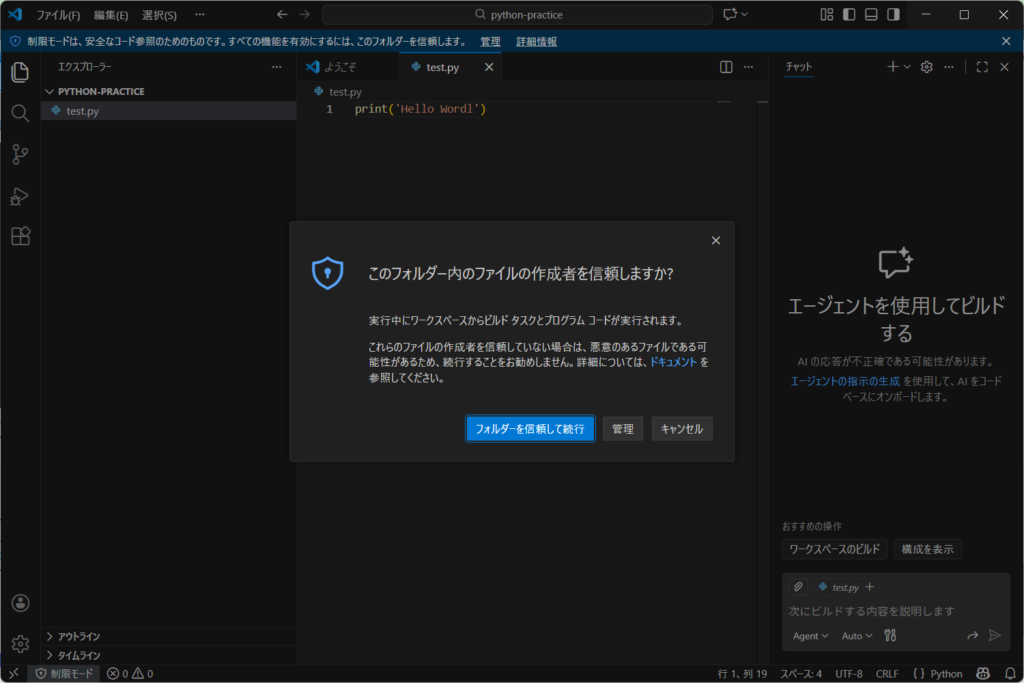
Task: Open the Accounts icon in activity bar
Action: 20,603
